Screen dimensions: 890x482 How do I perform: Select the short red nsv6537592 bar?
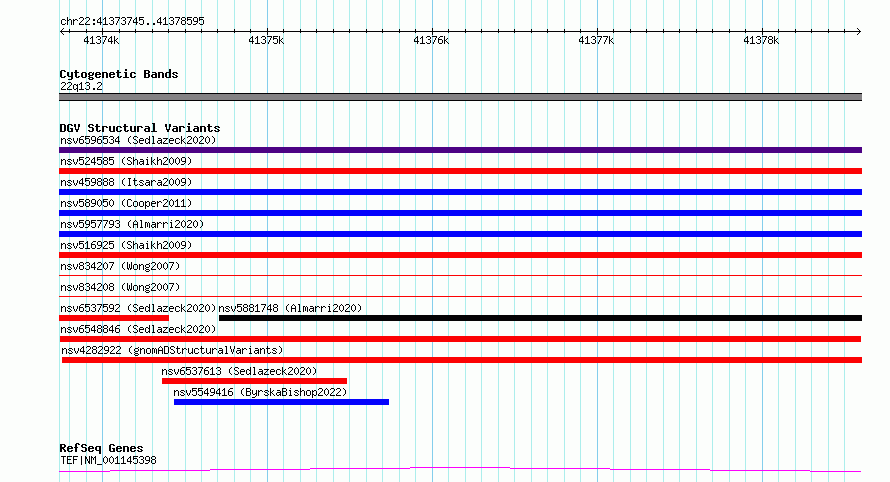click(x=114, y=318)
